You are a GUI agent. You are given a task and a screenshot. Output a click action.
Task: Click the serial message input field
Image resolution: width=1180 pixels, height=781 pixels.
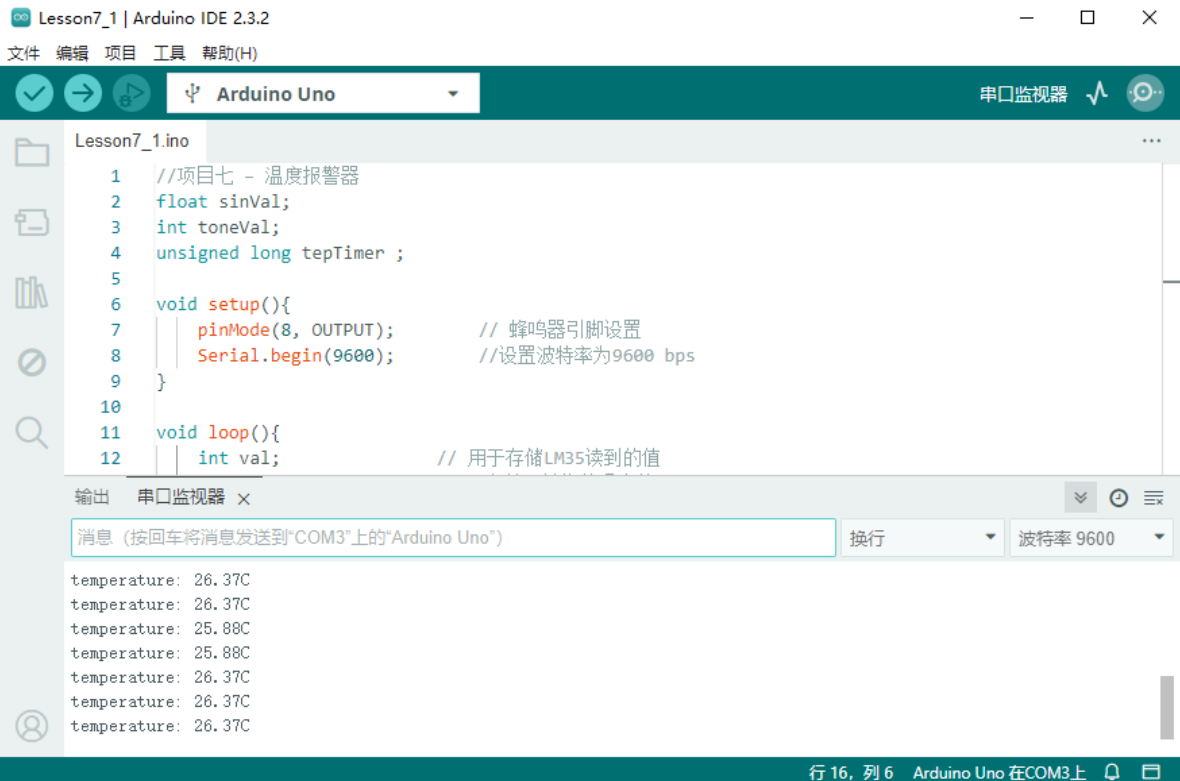[454, 538]
